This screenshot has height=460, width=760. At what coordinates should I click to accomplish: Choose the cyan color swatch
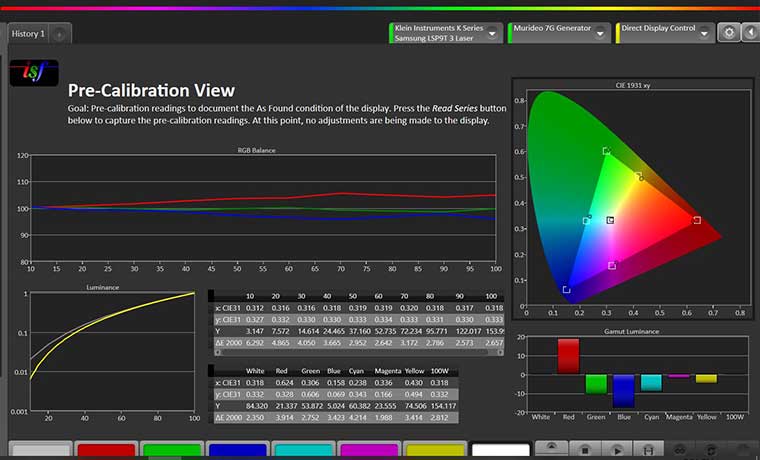[x=303, y=451]
